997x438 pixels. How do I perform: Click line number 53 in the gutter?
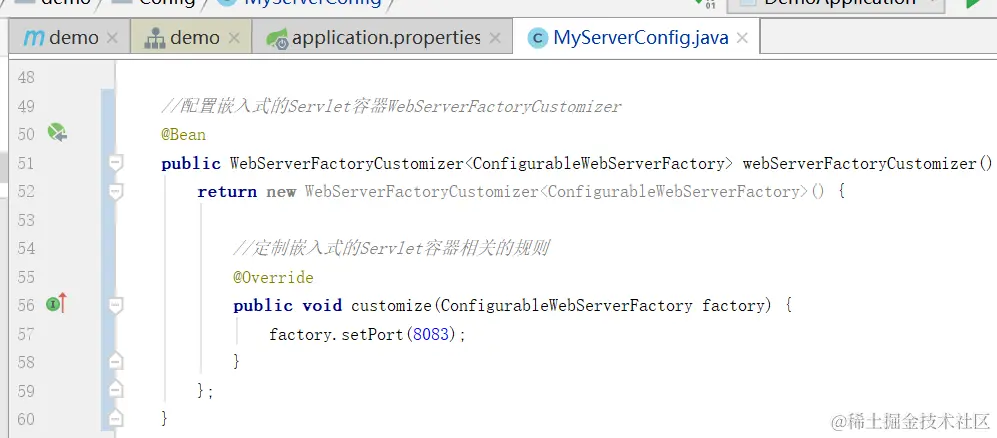[x=27, y=220]
